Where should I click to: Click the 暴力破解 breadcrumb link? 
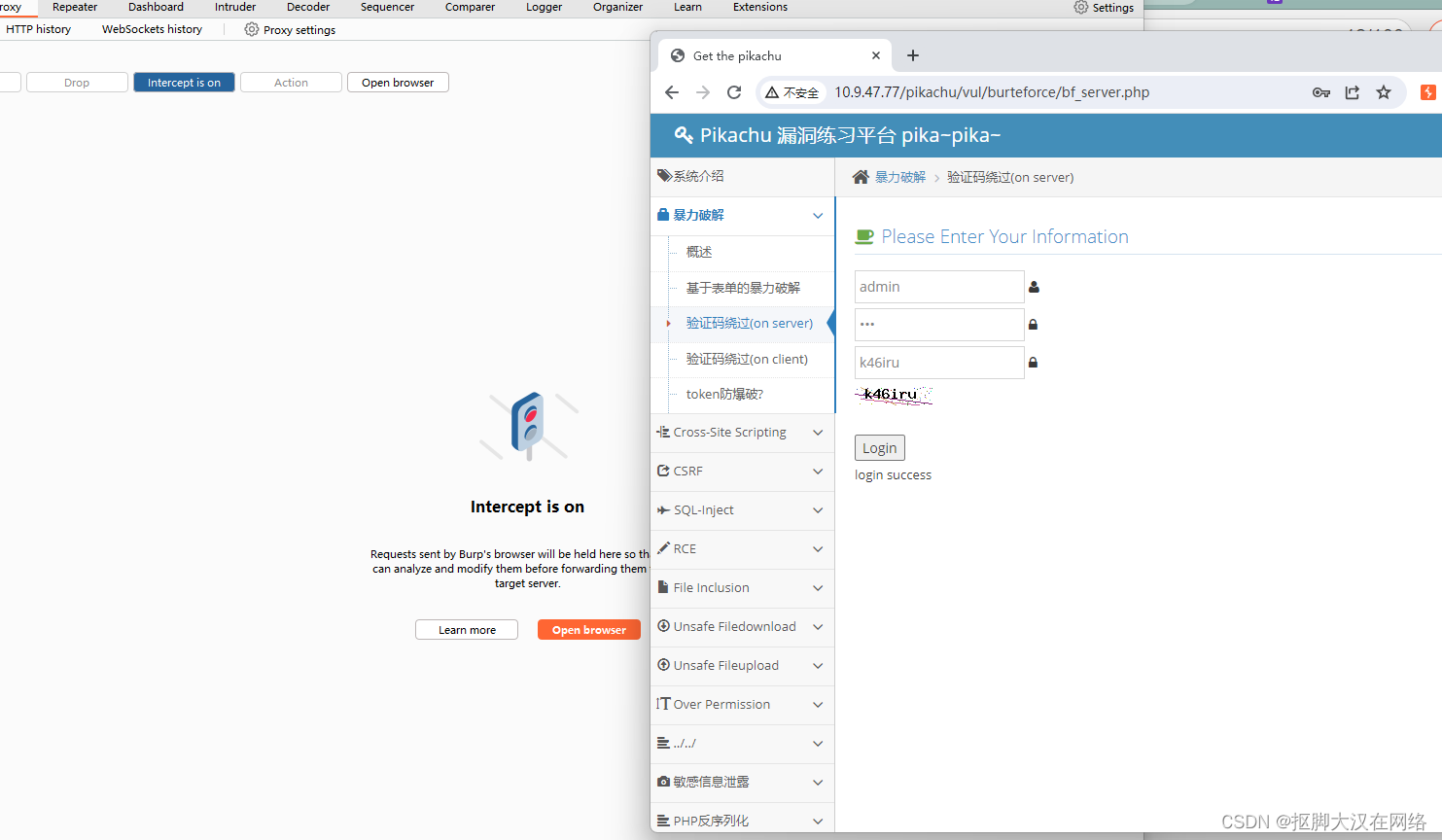point(900,177)
